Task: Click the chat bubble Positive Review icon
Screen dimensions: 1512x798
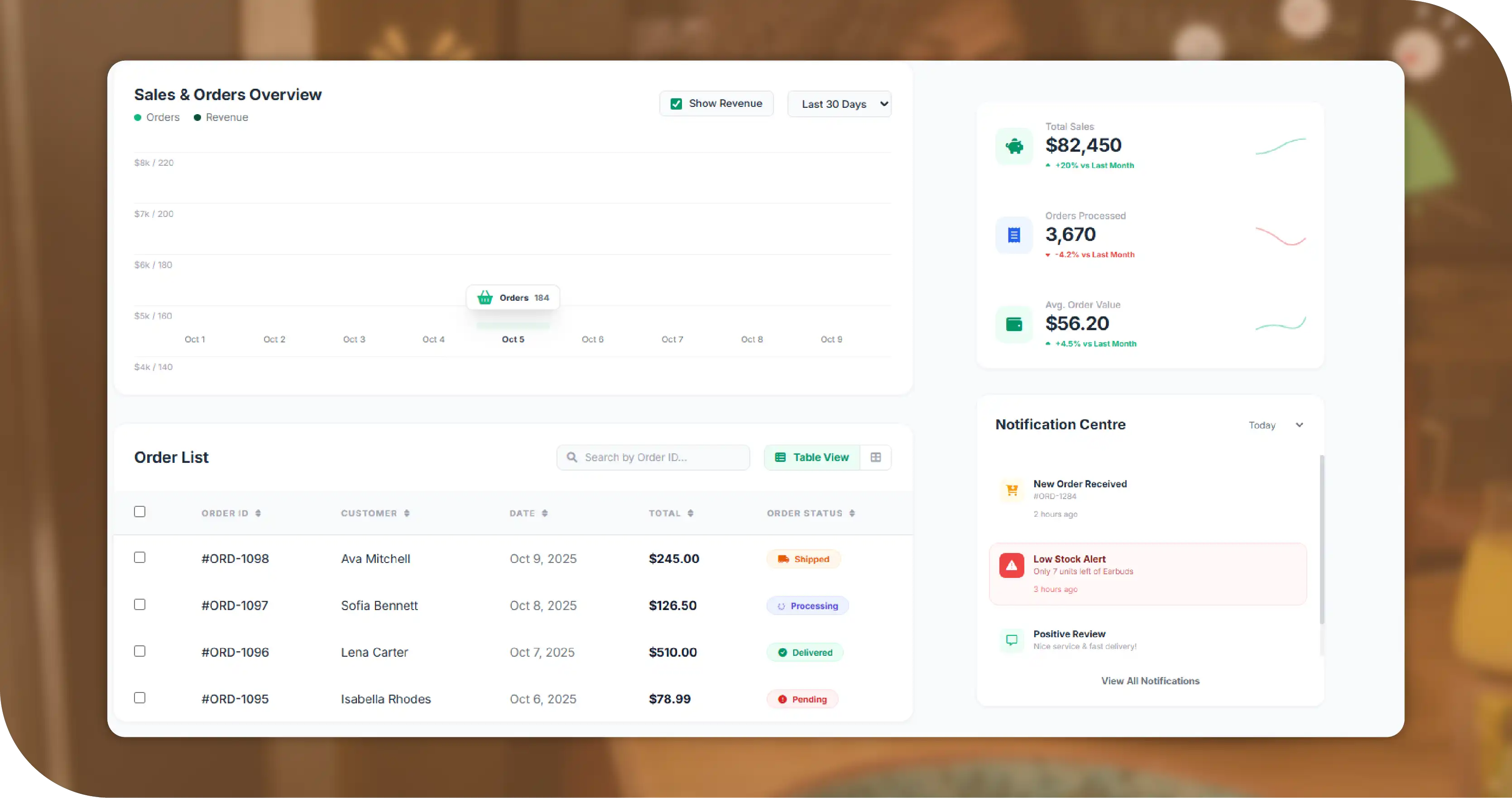Action: click(1012, 640)
